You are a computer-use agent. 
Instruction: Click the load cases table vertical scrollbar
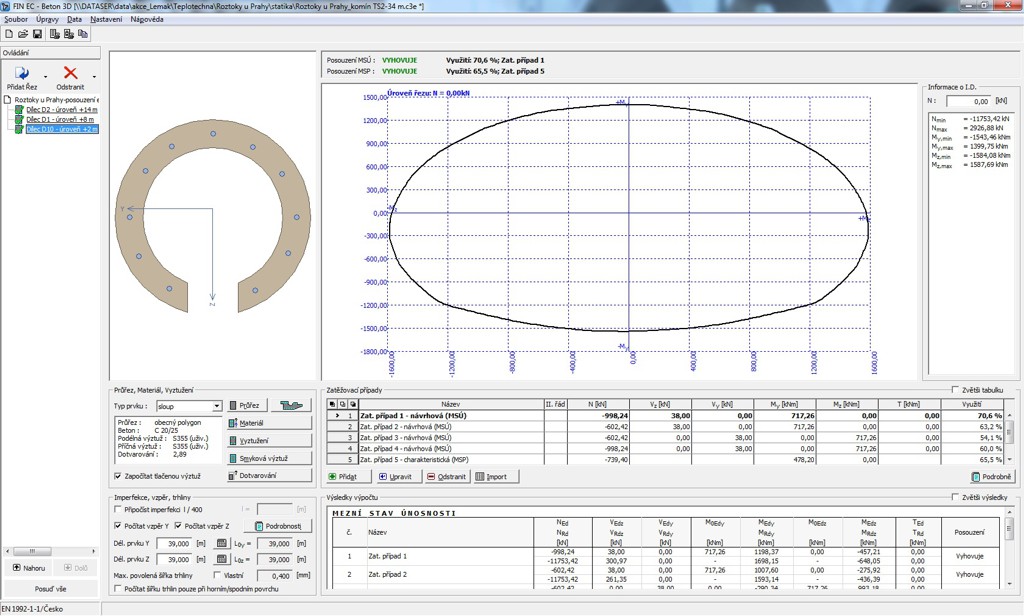[1008, 432]
